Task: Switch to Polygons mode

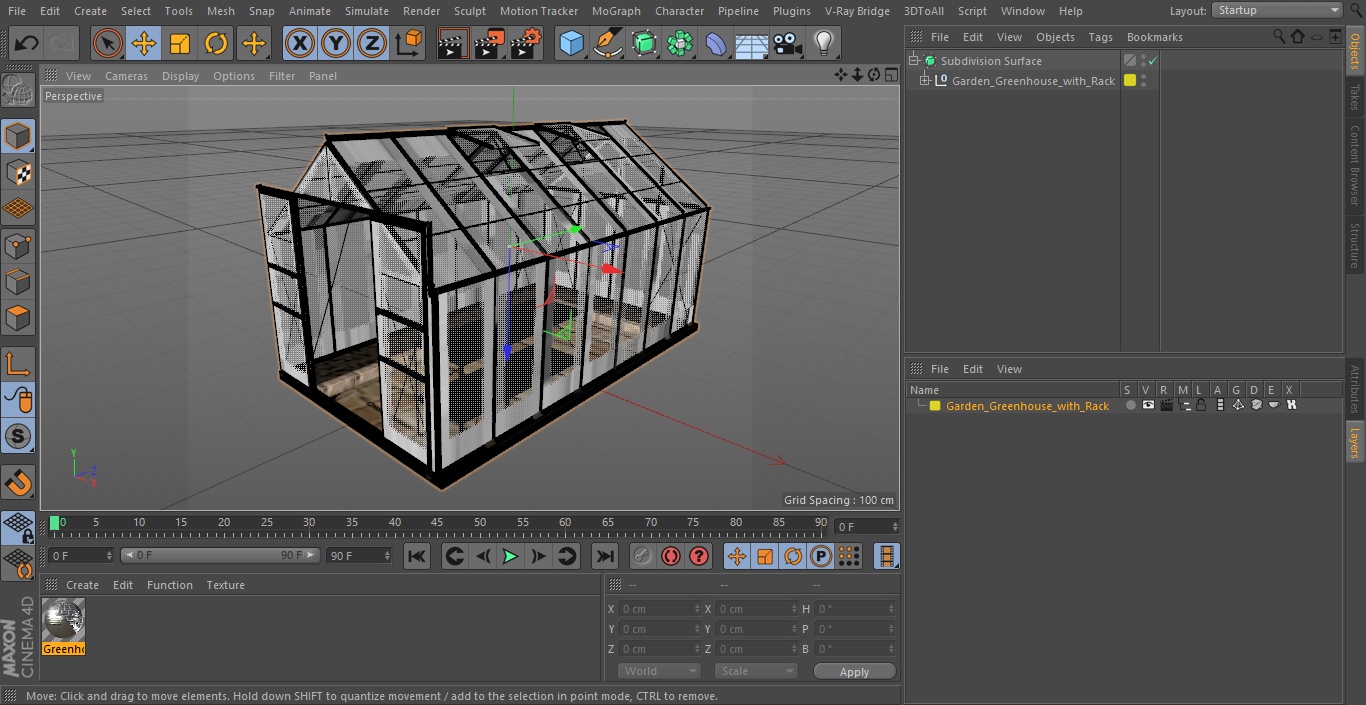Action: pyautogui.click(x=18, y=318)
